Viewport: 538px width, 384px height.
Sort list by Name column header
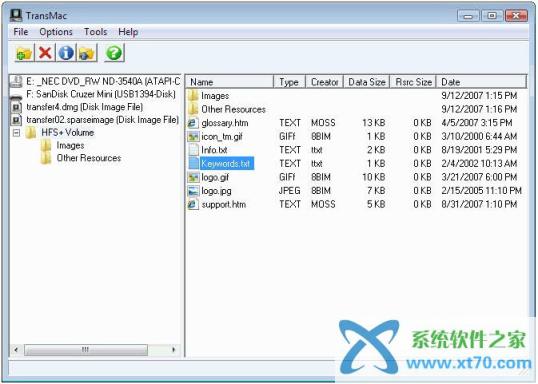click(230, 82)
